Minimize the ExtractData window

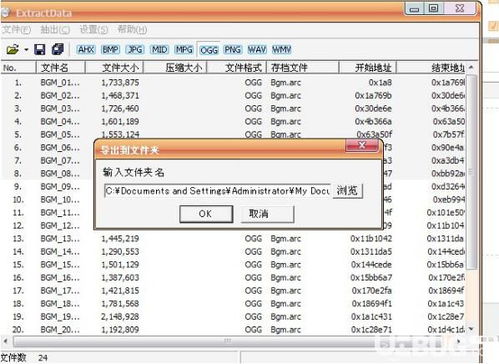[414, 9]
